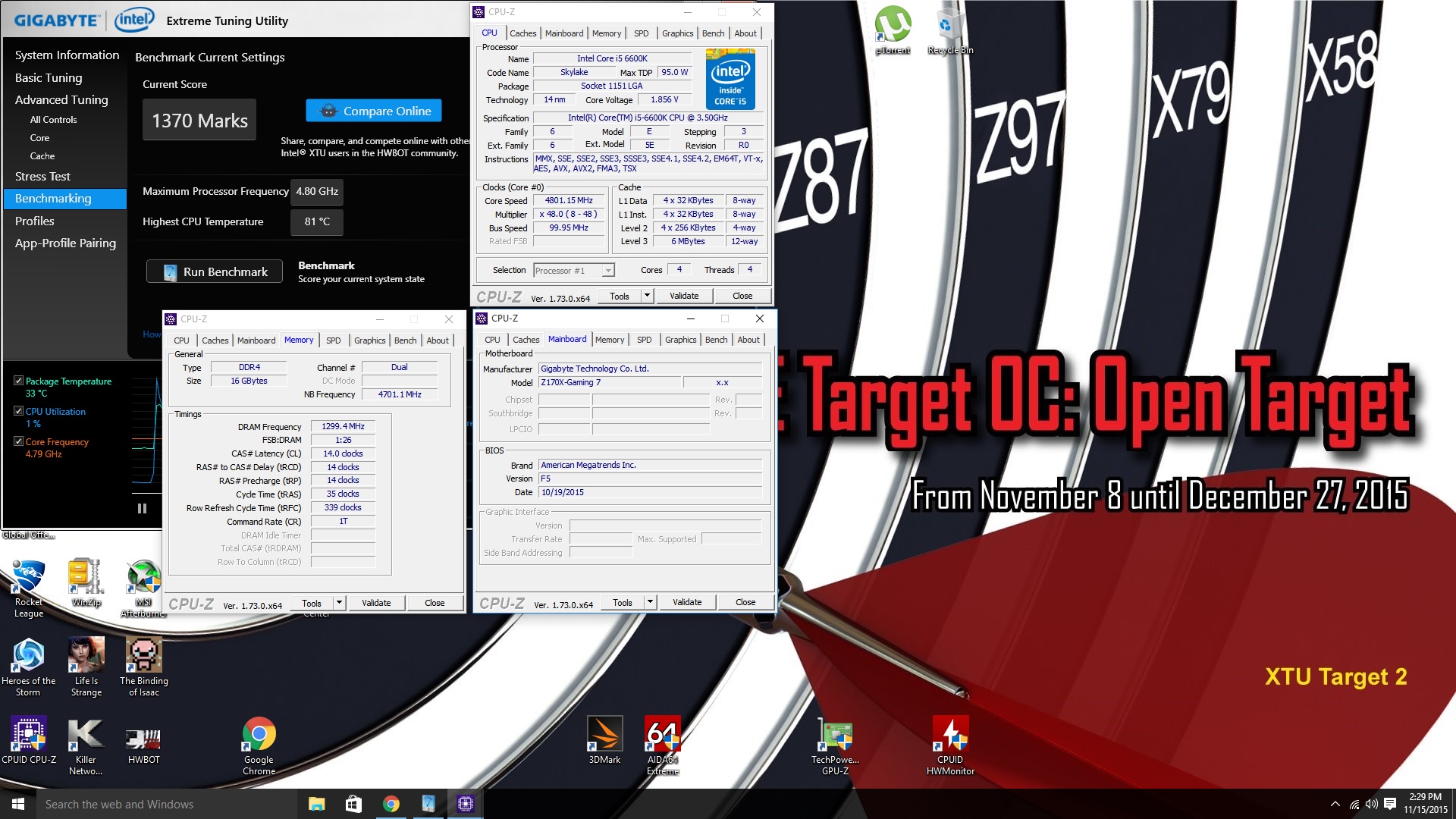Toggle Package Temperature monitor checkbox
The image size is (1456, 819).
click(18, 381)
